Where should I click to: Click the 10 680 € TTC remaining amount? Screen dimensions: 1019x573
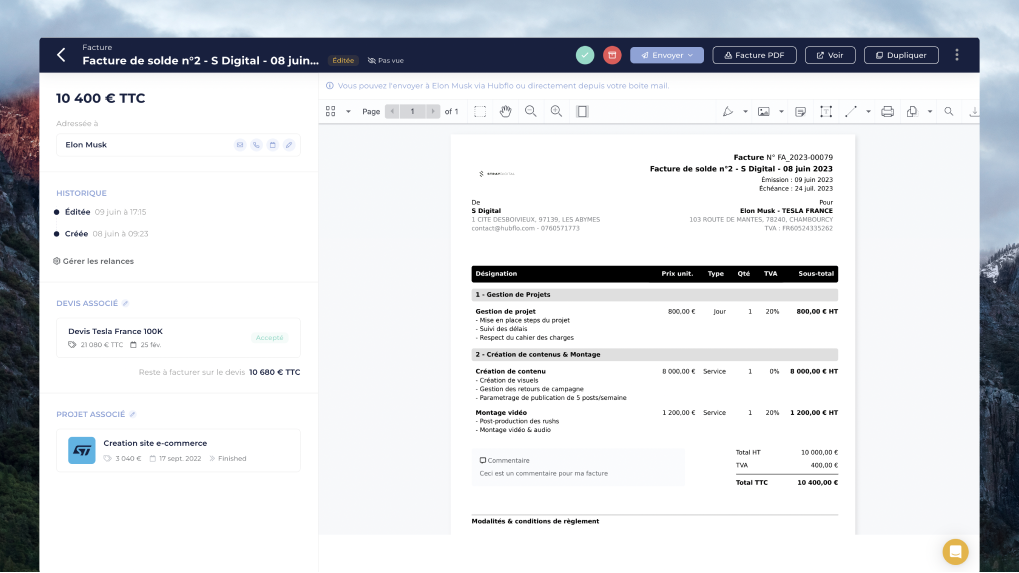[x=274, y=372]
